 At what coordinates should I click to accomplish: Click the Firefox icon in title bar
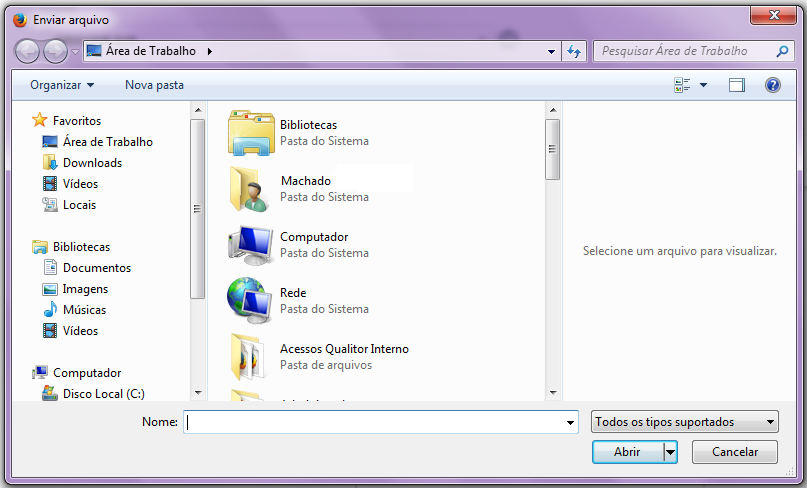(x=20, y=20)
